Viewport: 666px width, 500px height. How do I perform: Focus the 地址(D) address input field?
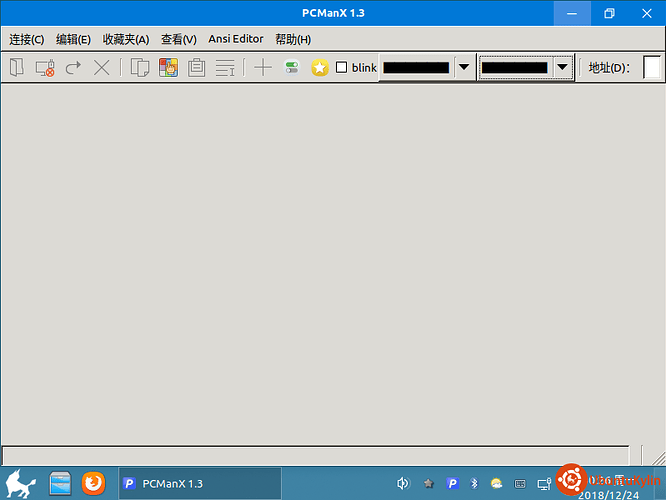point(653,68)
